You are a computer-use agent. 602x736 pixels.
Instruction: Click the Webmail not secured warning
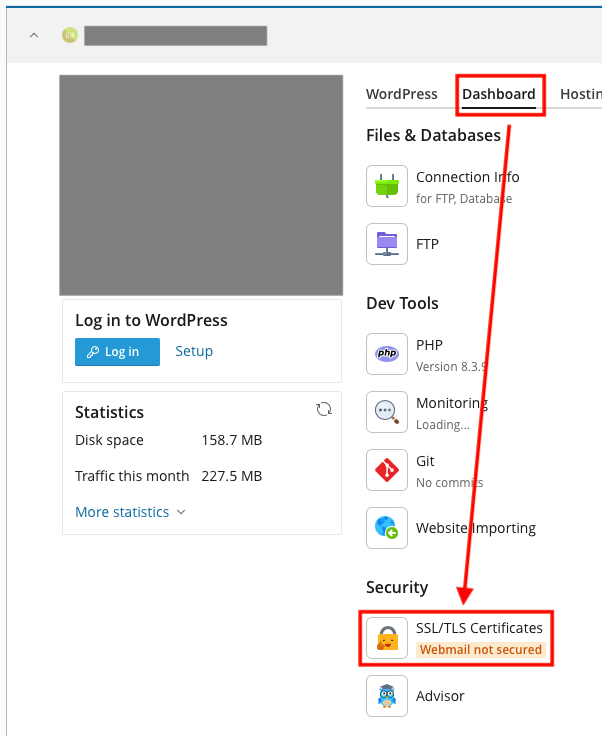coord(481,650)
